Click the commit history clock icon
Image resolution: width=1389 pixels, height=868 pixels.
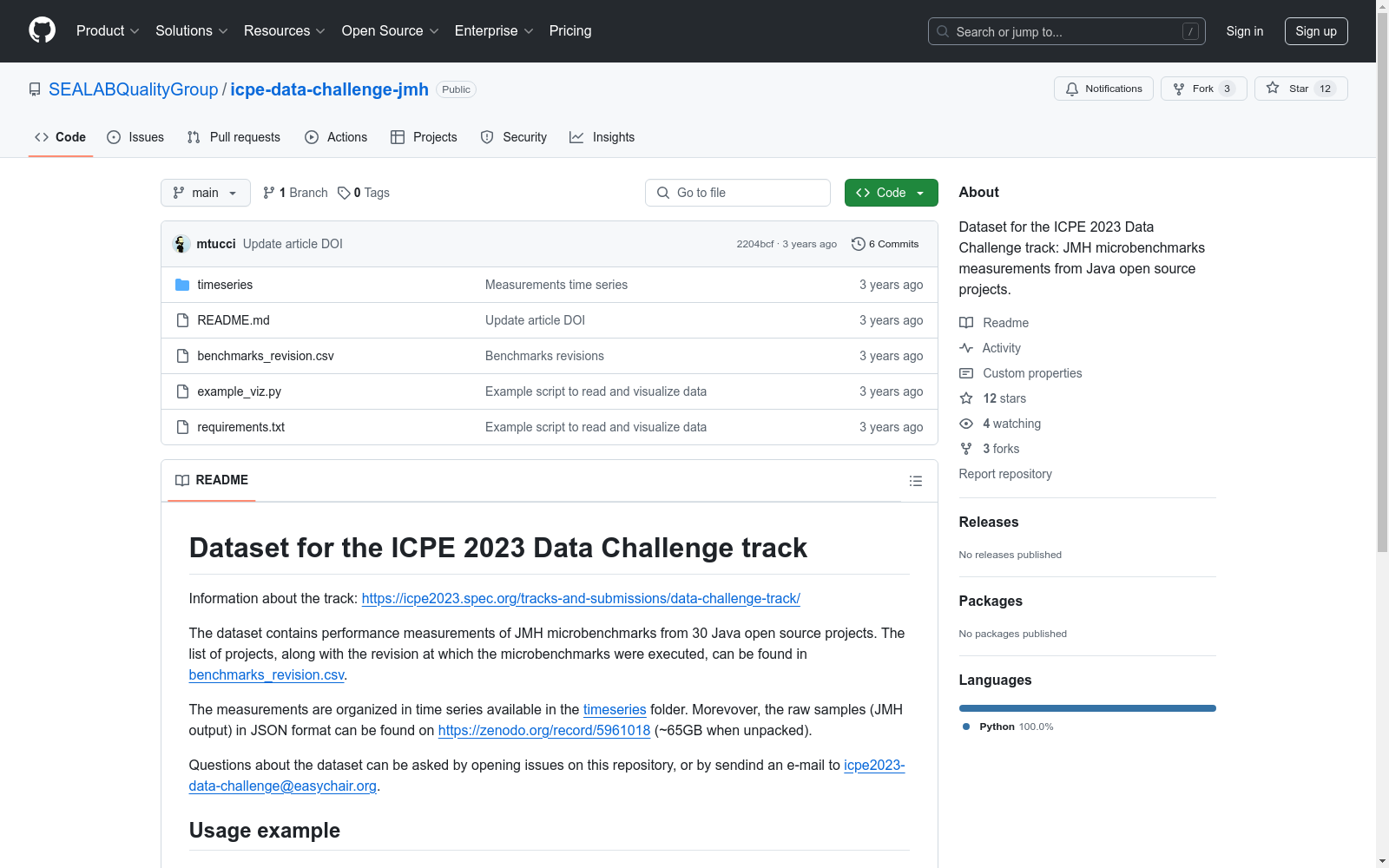[x=859, y=244]
